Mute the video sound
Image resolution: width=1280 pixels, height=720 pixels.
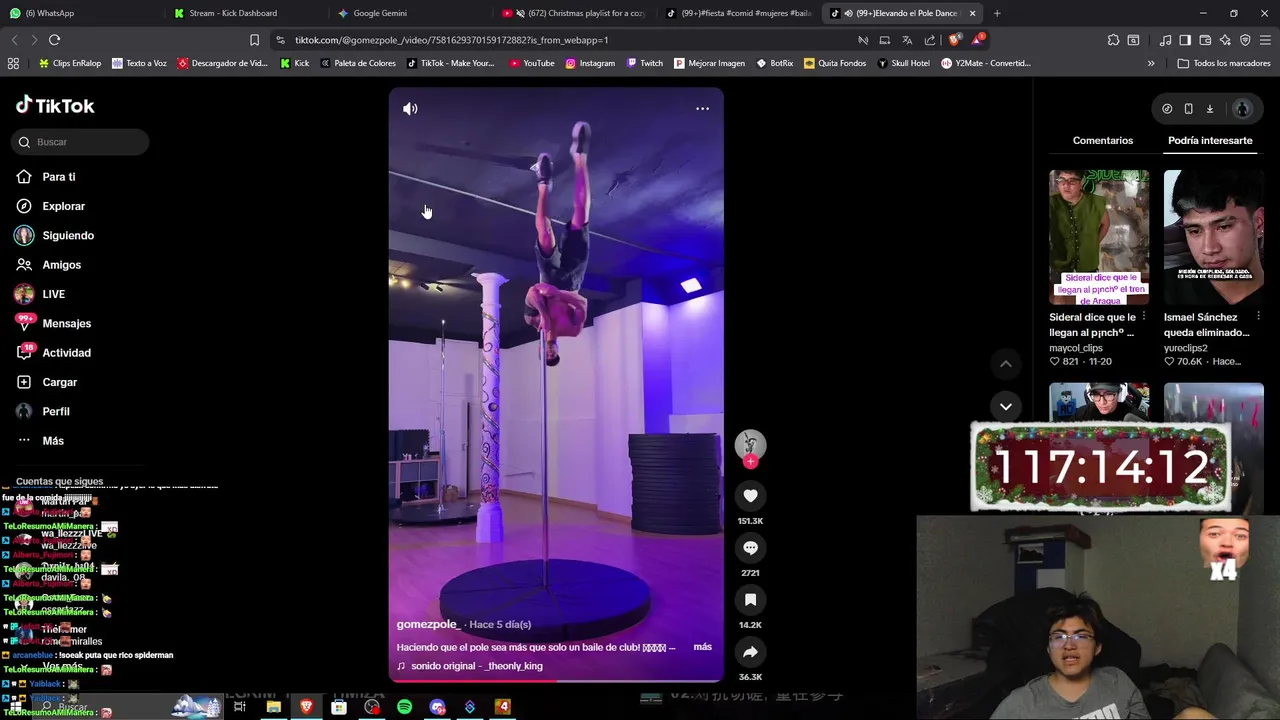(x=410, y=108)
